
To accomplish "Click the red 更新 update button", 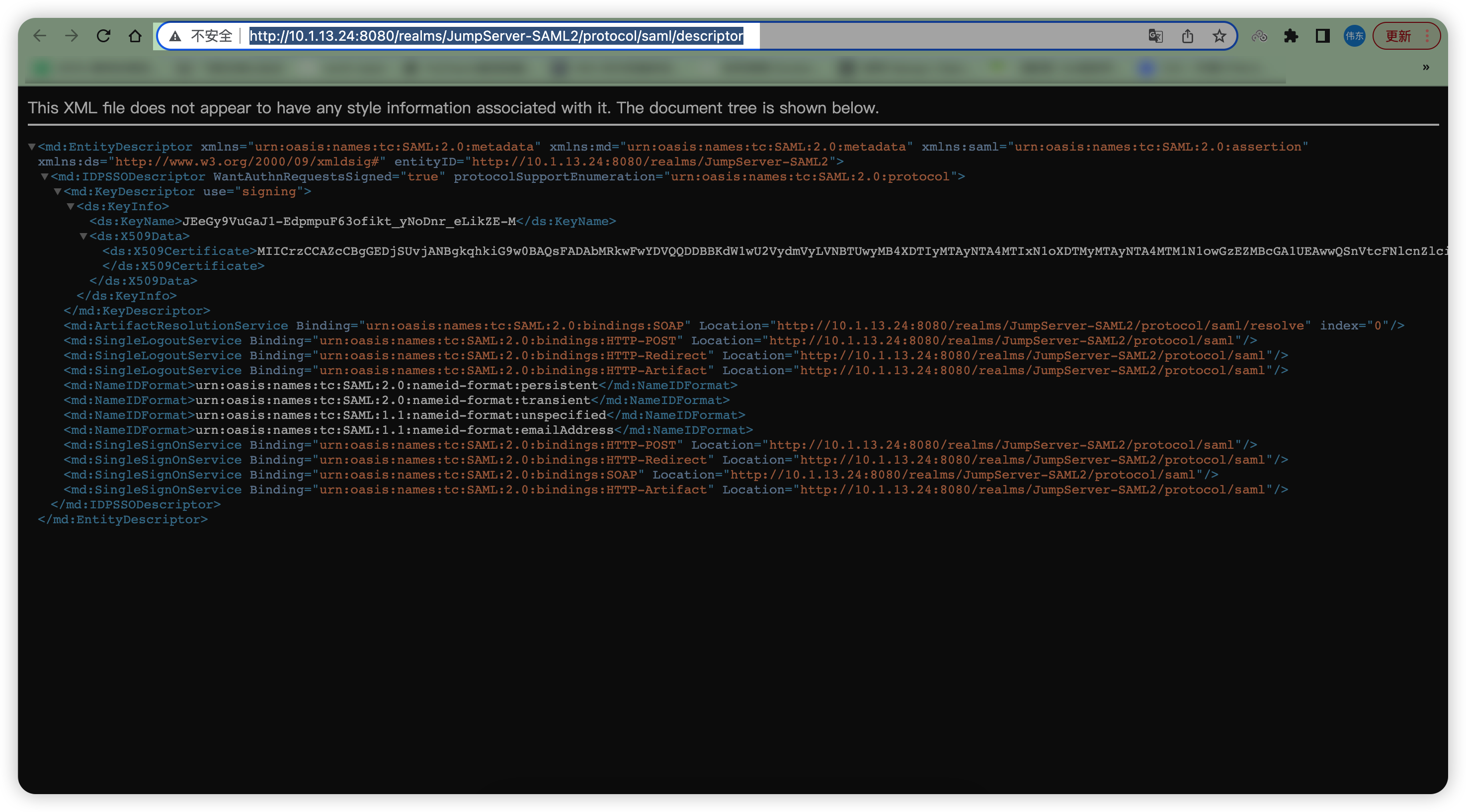I will (1398, 36).
